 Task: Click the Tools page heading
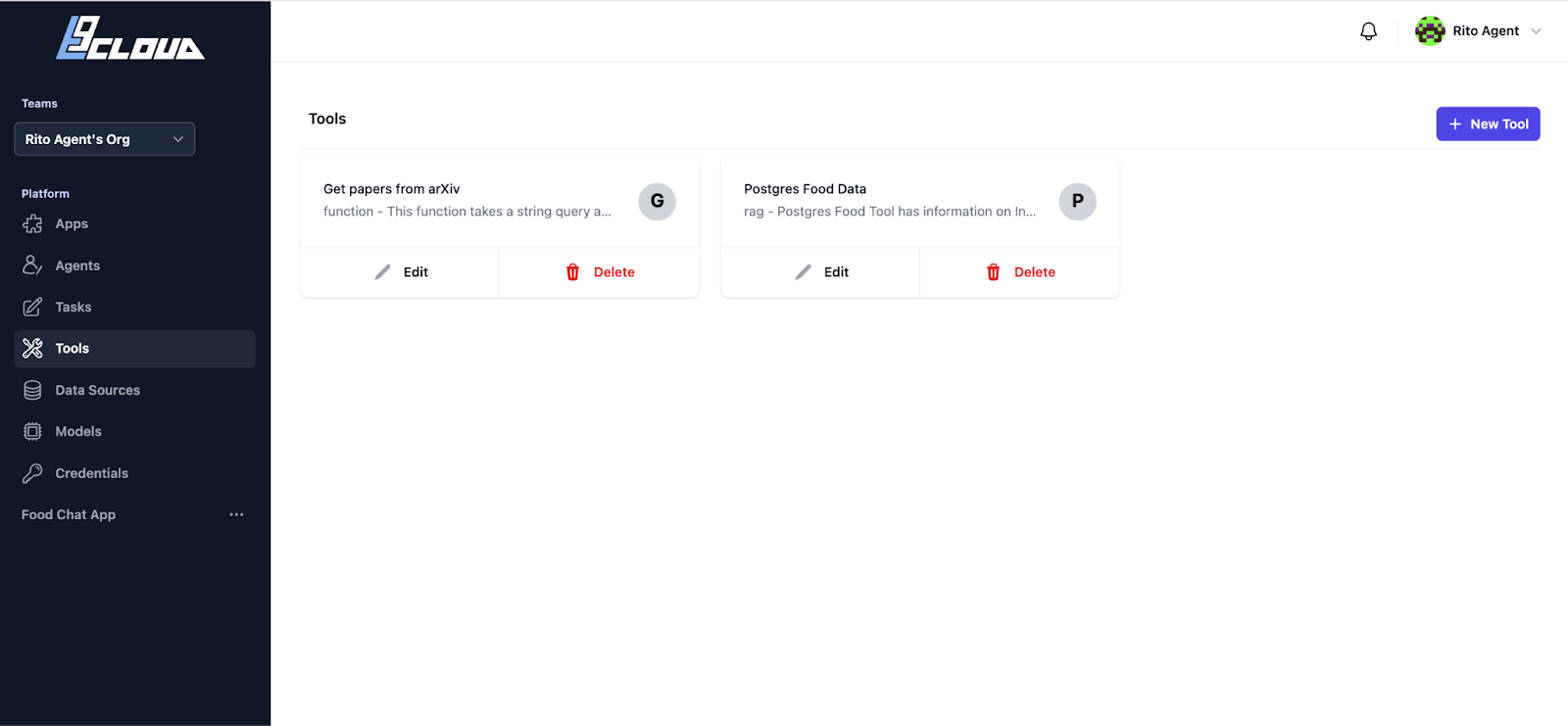point(327,119)
